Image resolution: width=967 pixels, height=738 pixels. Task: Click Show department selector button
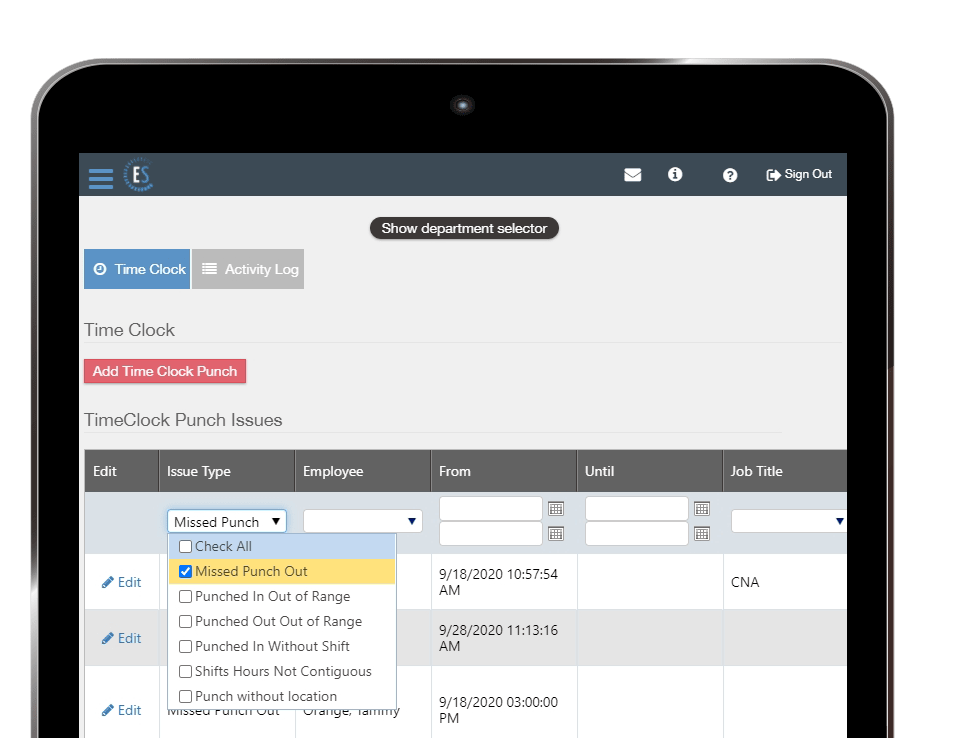pos(464,228)
